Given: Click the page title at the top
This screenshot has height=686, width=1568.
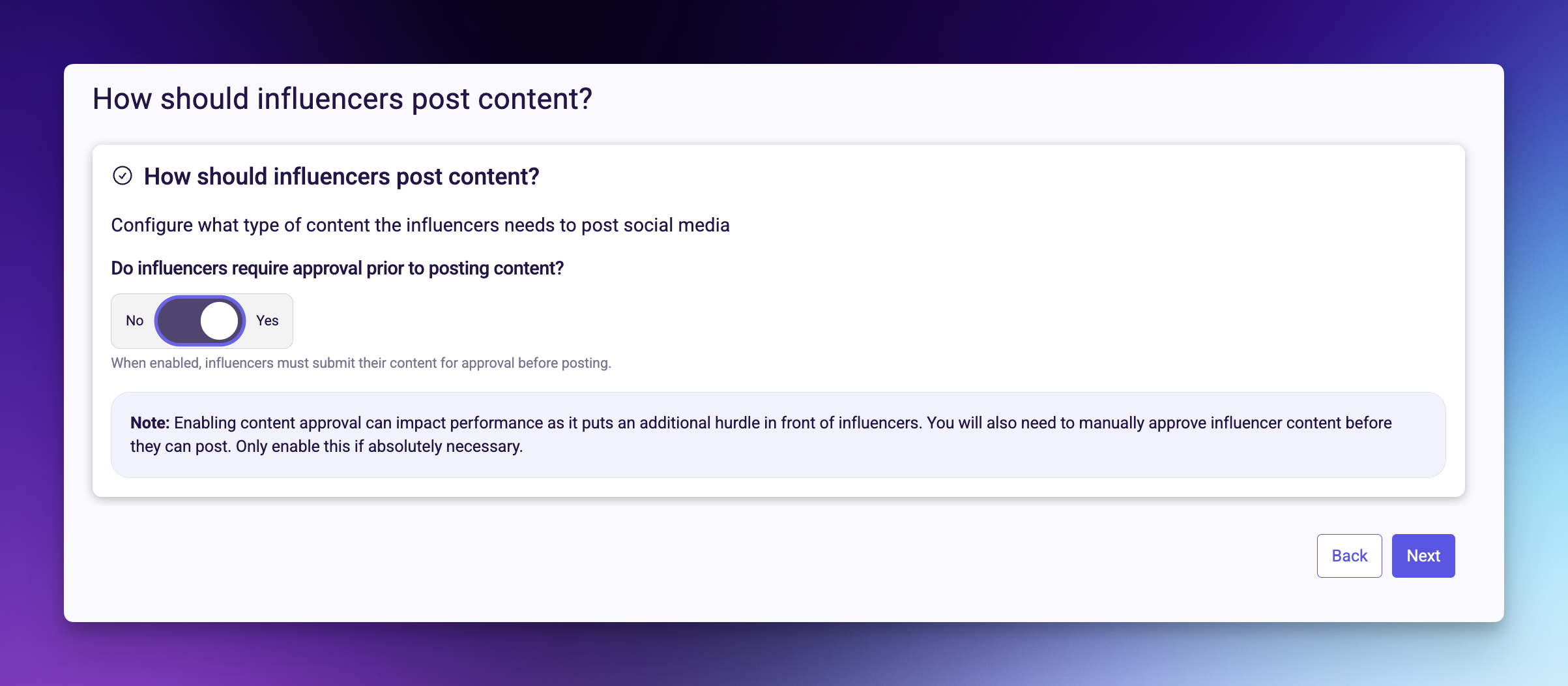Looking at the screenshot, I should [343, 98].
